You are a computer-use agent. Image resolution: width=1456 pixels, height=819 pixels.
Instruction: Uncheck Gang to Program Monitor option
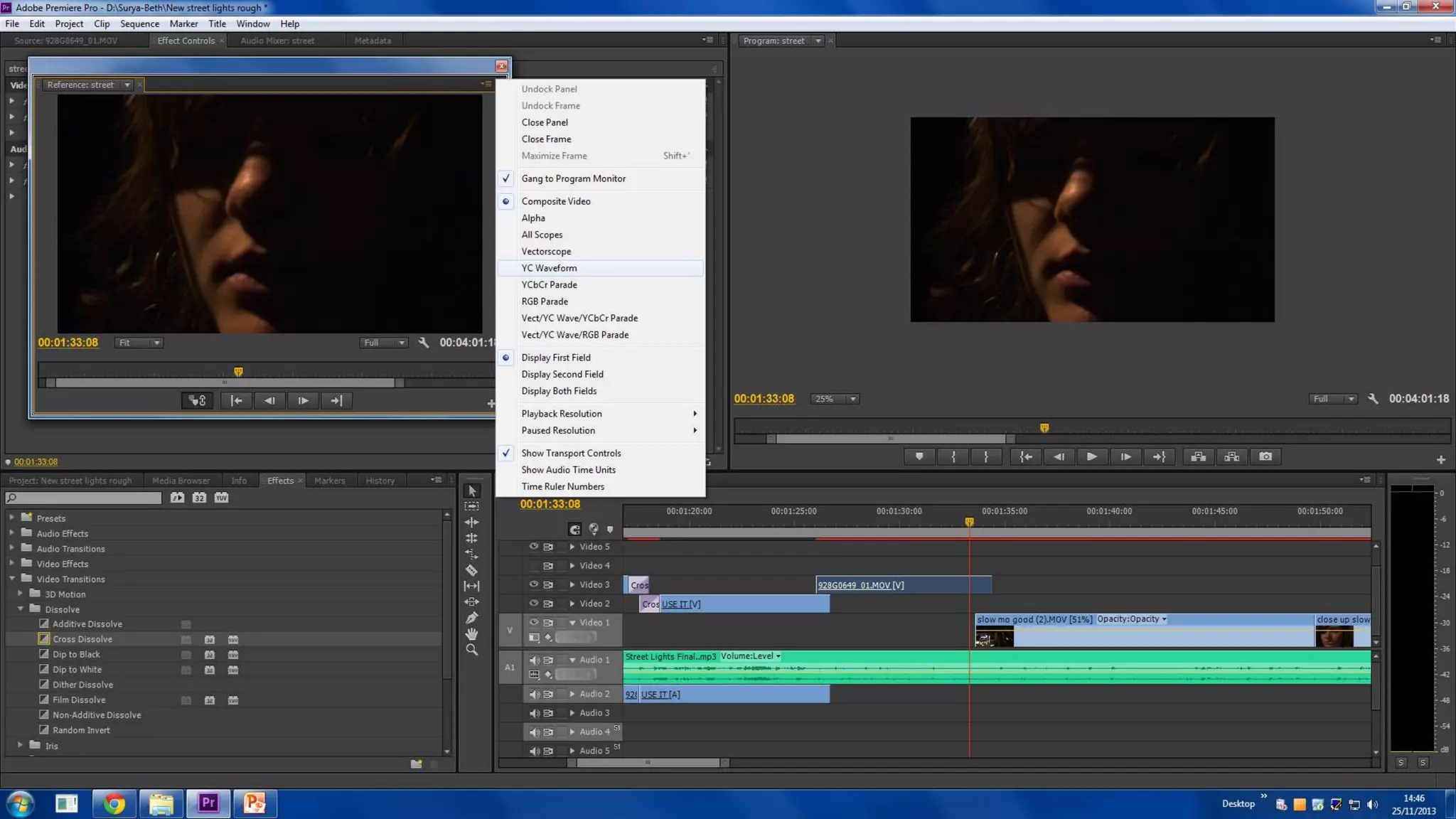point(573,178)
